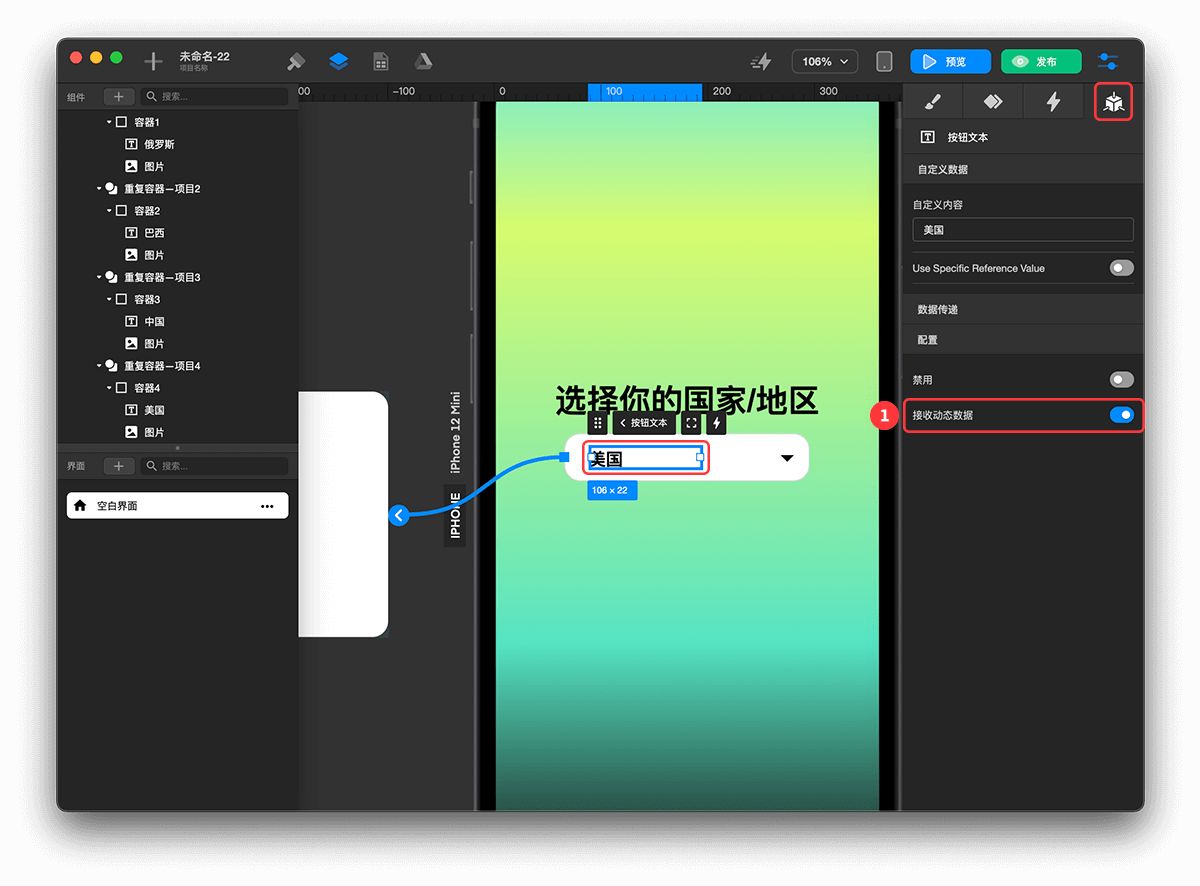Image resolution: width=1200 pixels, height=886 pixels.
Task: Select the paint roller tool in toolbar
Action: coord(296,62)
